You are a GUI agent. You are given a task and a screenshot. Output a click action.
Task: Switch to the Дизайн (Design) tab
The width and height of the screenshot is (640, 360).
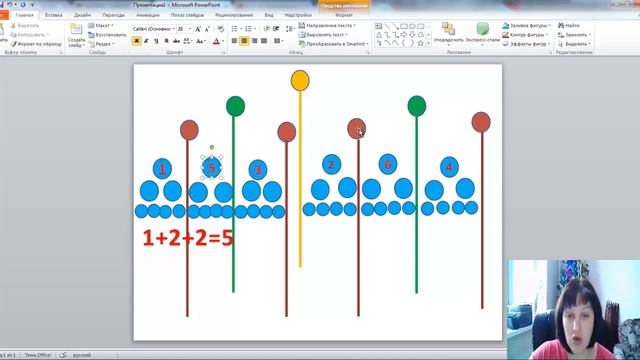click(82, 15)
